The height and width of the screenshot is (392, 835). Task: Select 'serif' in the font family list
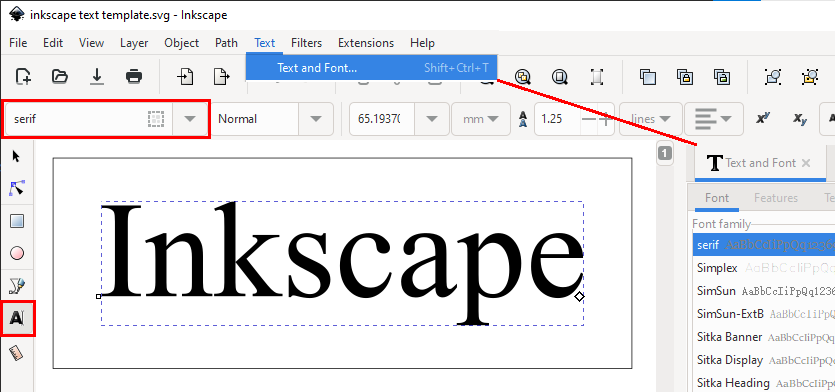[x=764, y=245]
